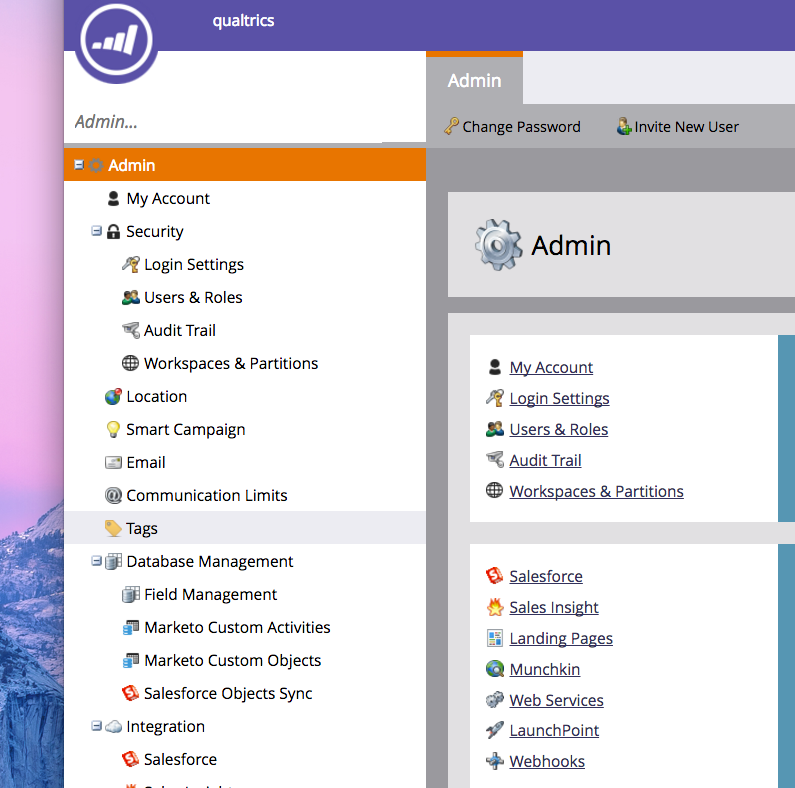This screenshot has height=788, width=795.
Task: Focus the Admin search field
Action: click(223, 122)
